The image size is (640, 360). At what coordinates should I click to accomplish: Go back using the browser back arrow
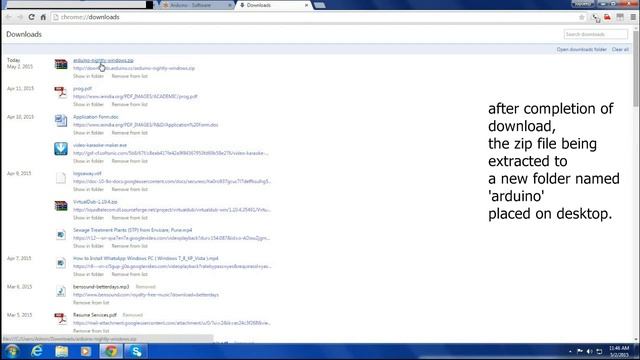point(9,17)
